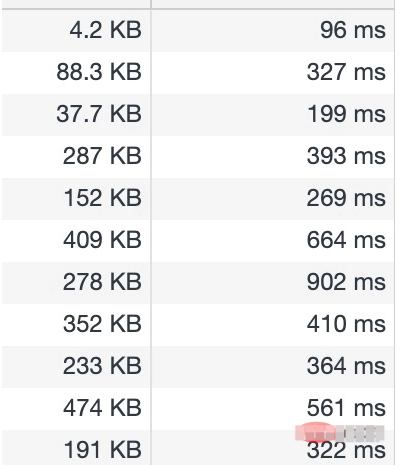This screenshot has width=400, height=467.
Task: Click the 902 ms time value
Action: coord(346,282)
